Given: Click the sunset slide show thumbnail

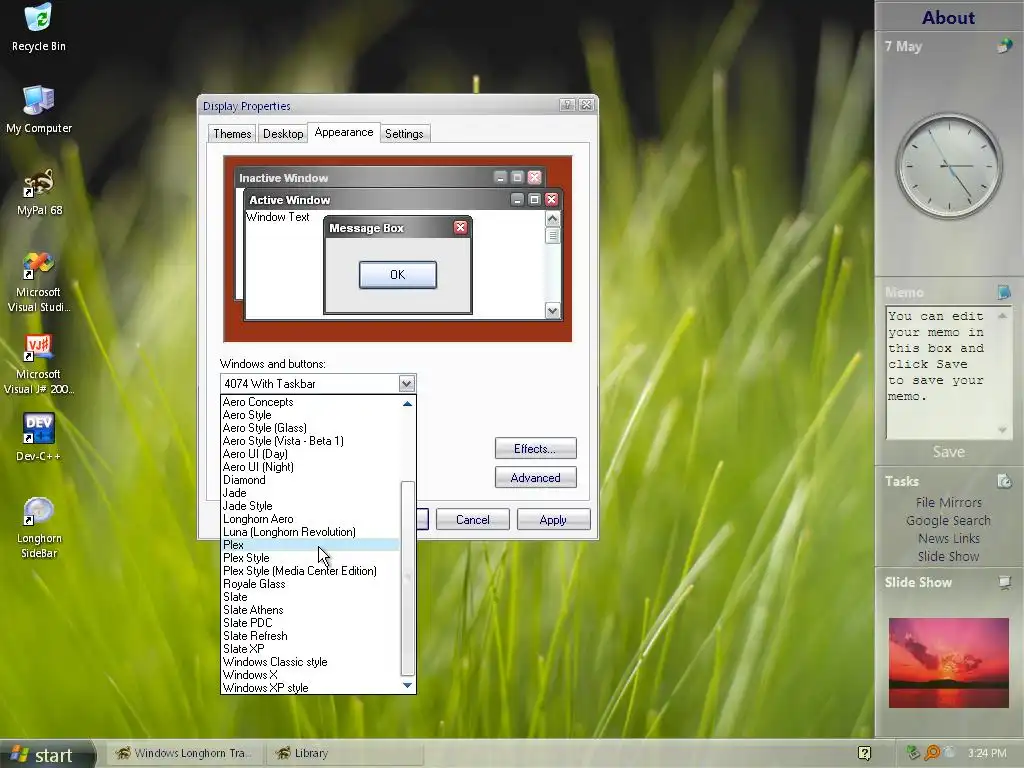Looking at the screenshot, I should coord(949,663).
